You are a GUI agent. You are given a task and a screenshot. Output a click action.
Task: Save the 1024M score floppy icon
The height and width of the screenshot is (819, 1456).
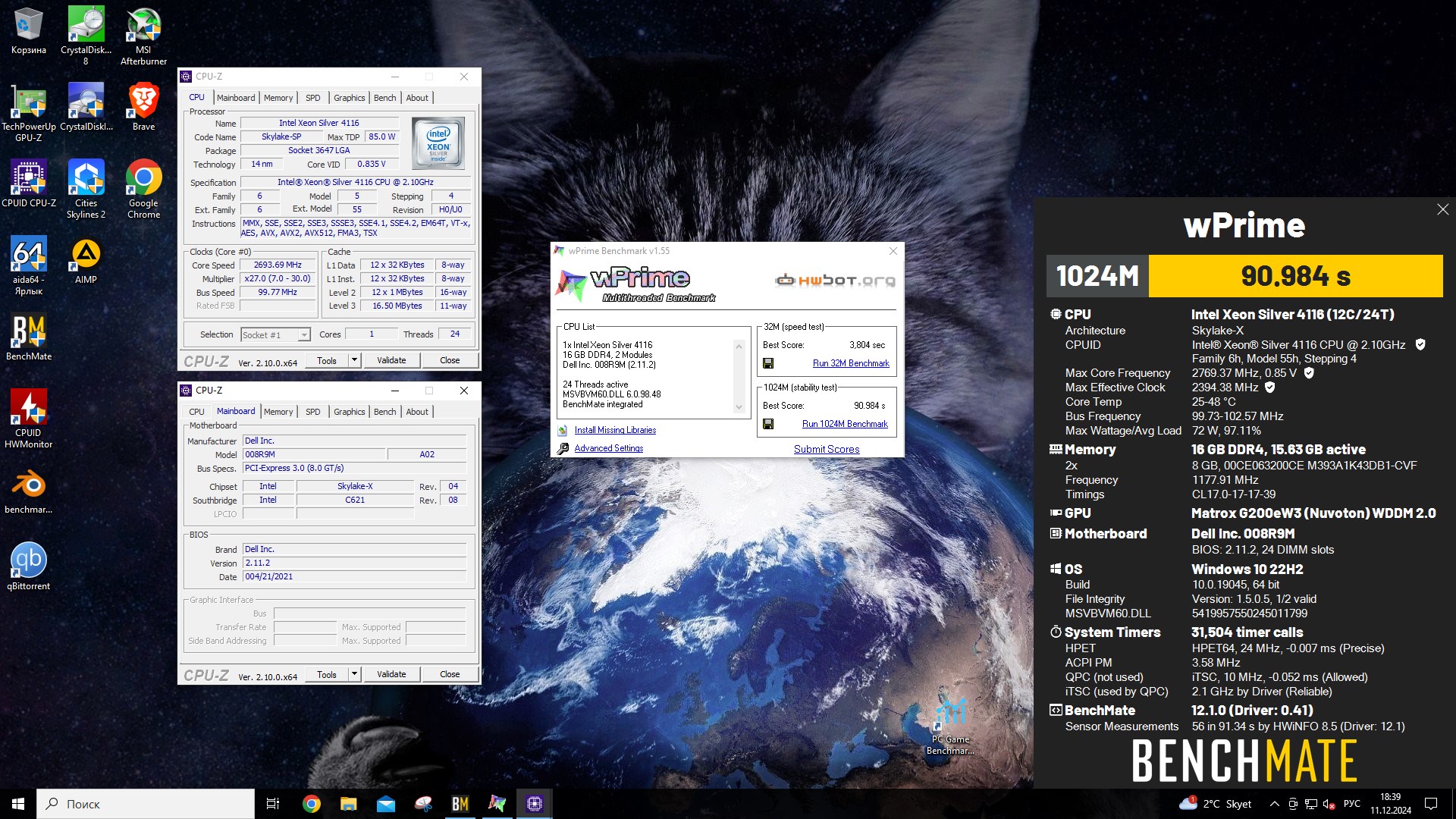768,424
